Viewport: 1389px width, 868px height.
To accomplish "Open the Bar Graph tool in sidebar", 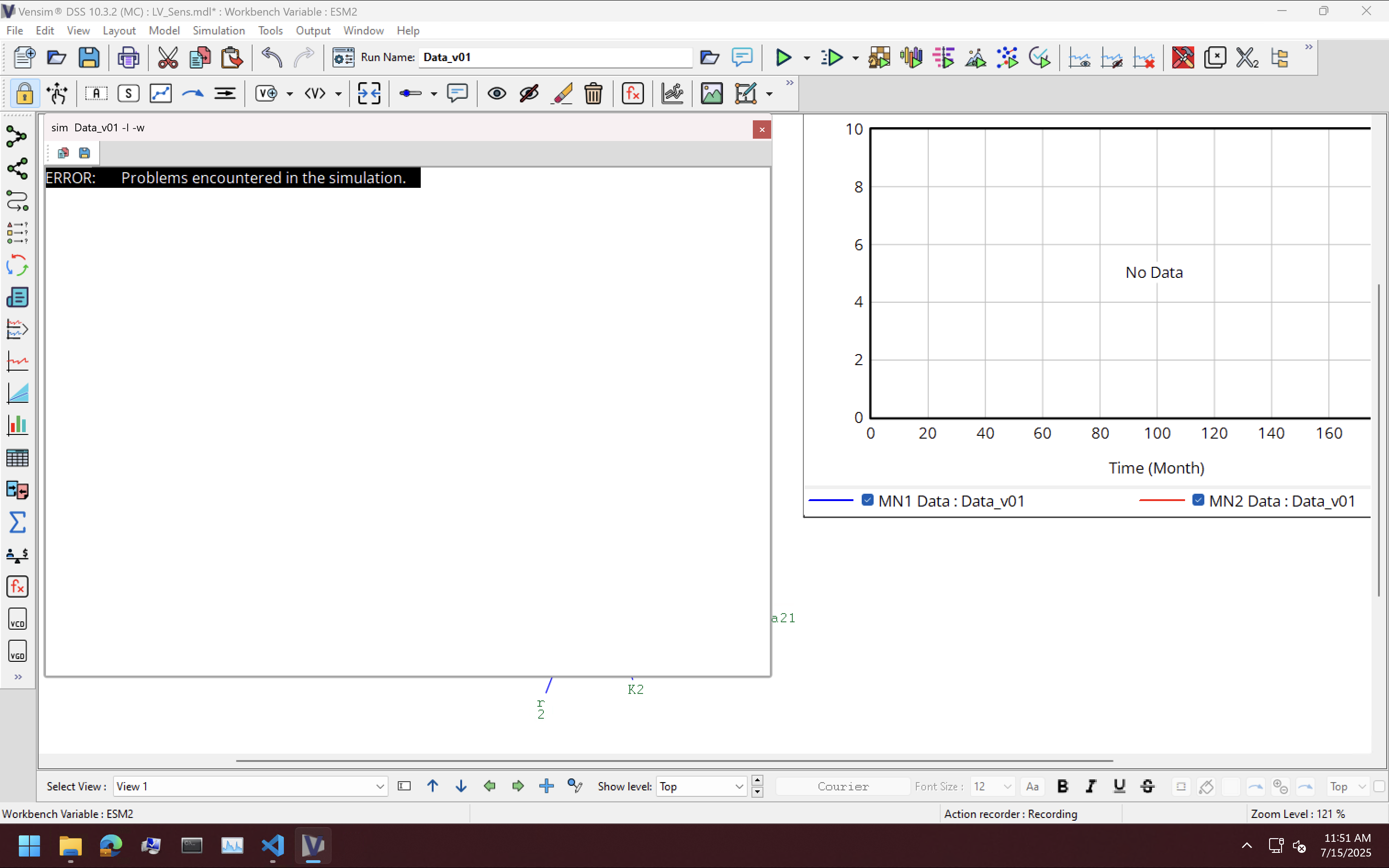I will coord(17,425).
